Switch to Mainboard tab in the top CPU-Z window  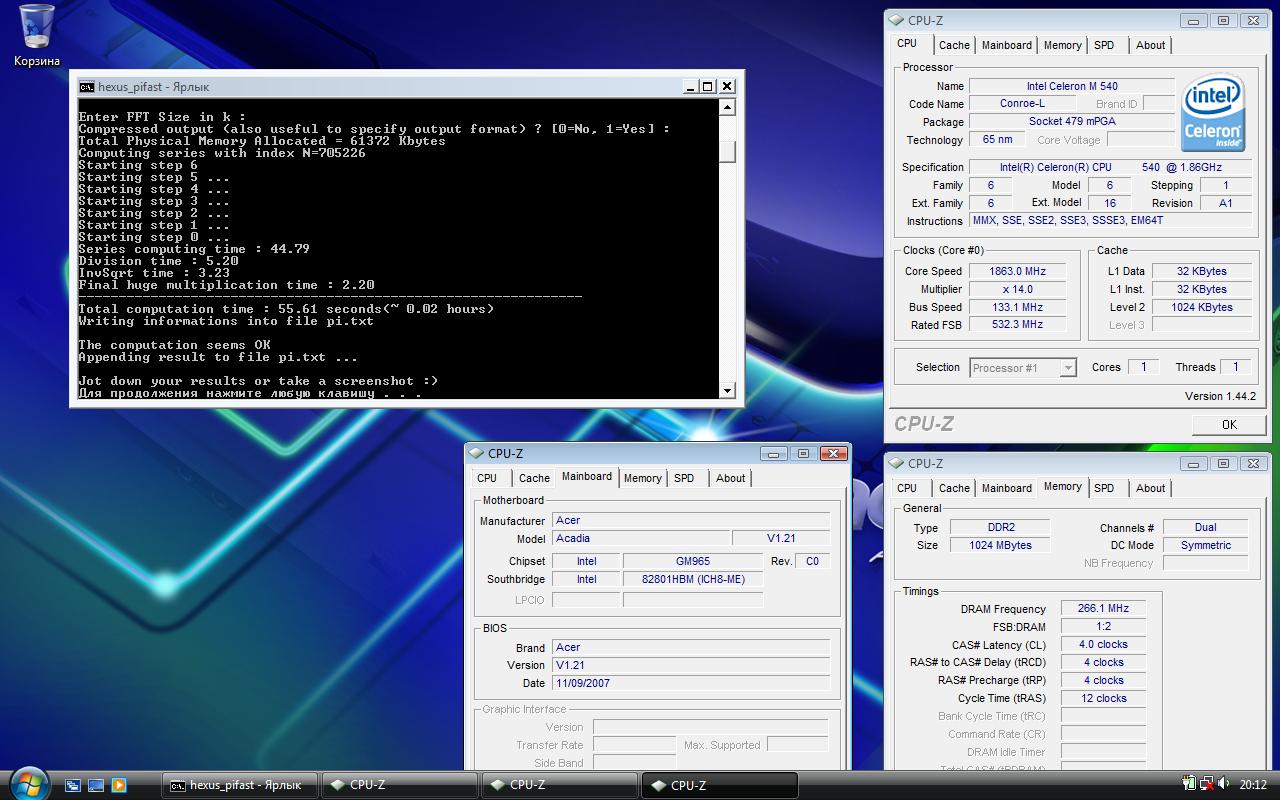pos(1007,45)
